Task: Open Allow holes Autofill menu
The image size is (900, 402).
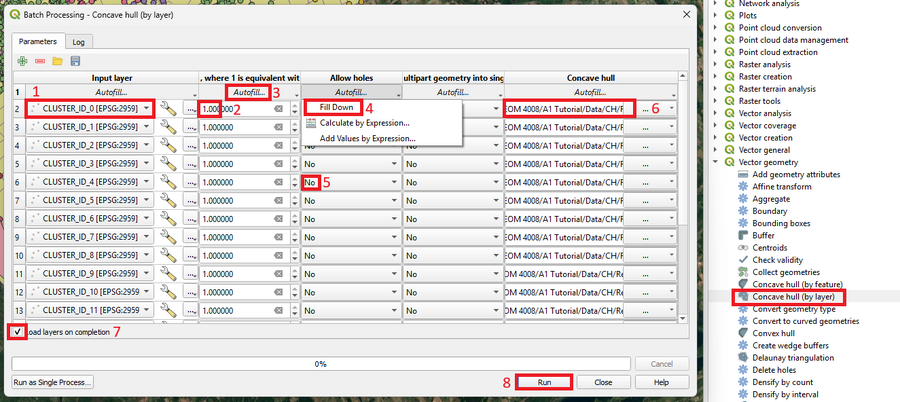Action: 351,92
